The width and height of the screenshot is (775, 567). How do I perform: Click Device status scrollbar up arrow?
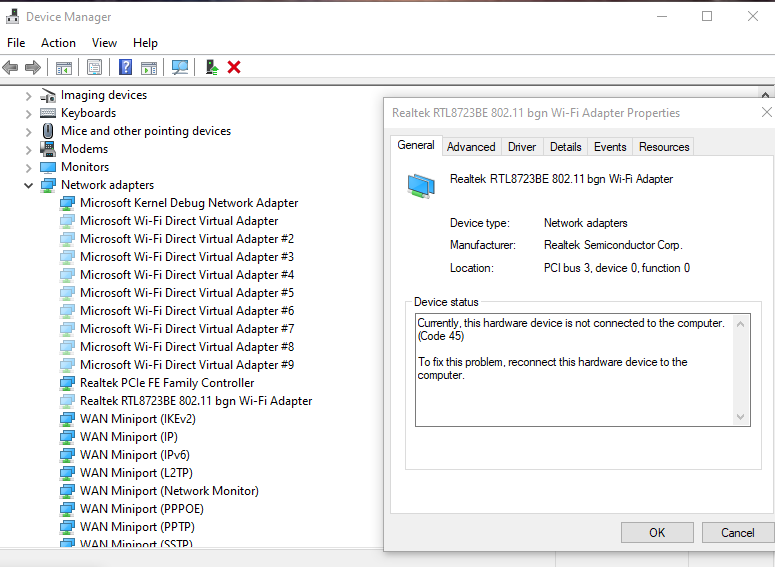coord(740,324)
